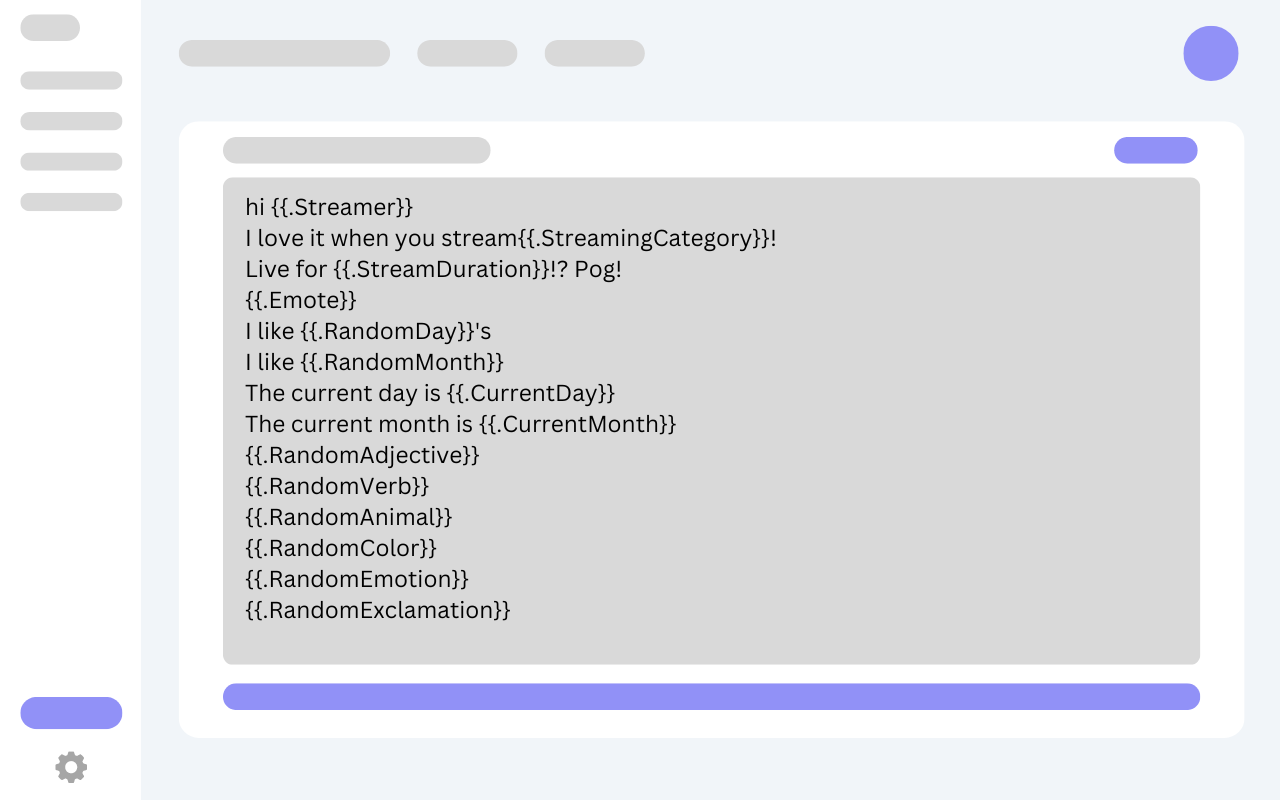Select the short logo placeholder atop the sidebar
The width and height of the screenshot is (1280, 800).
[50, 28]
